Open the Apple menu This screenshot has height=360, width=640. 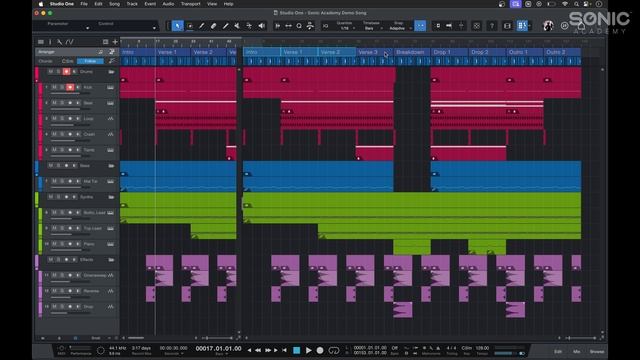click(41, 4)
